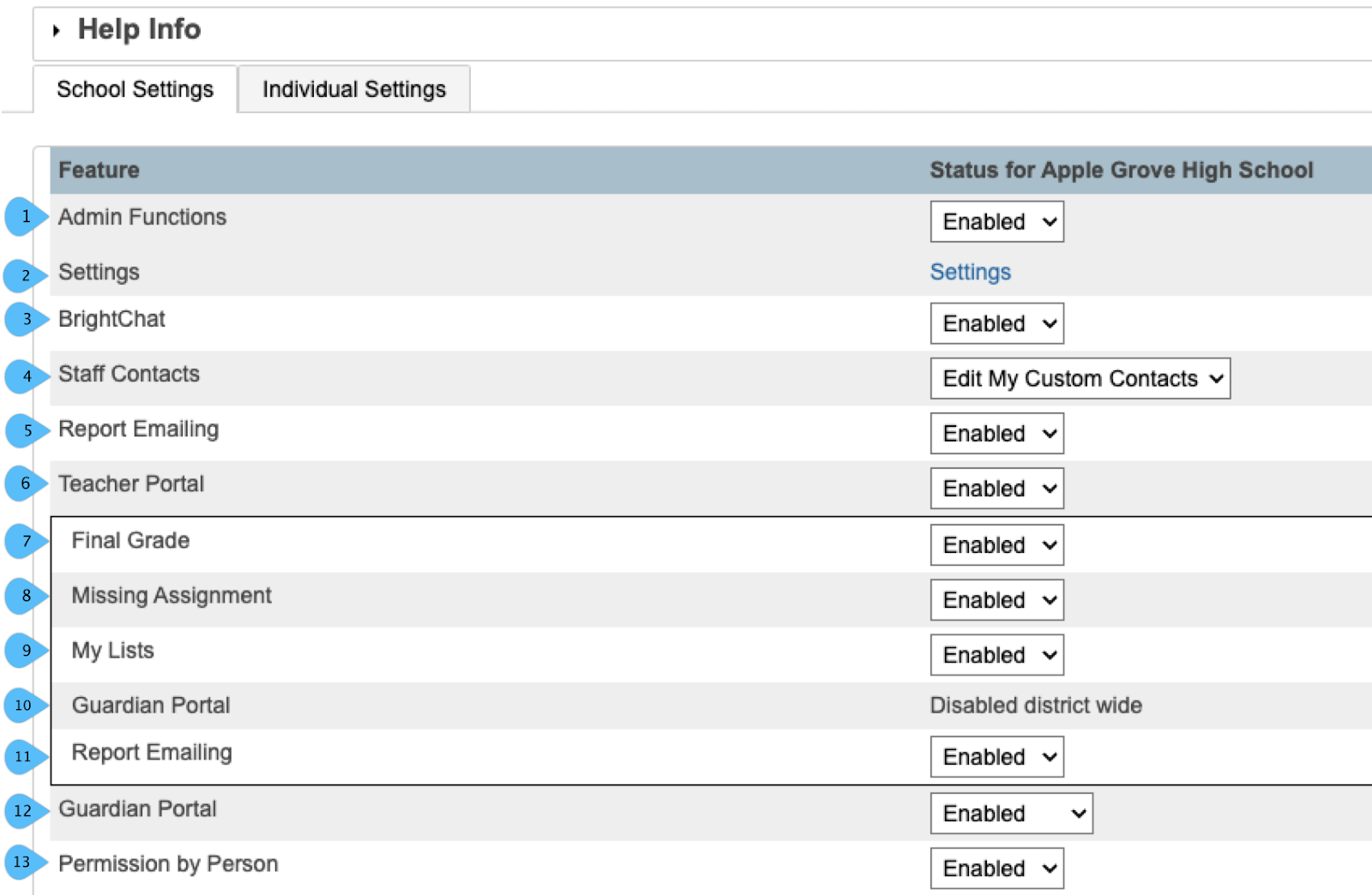Click the Feature column header

(99, 170)
